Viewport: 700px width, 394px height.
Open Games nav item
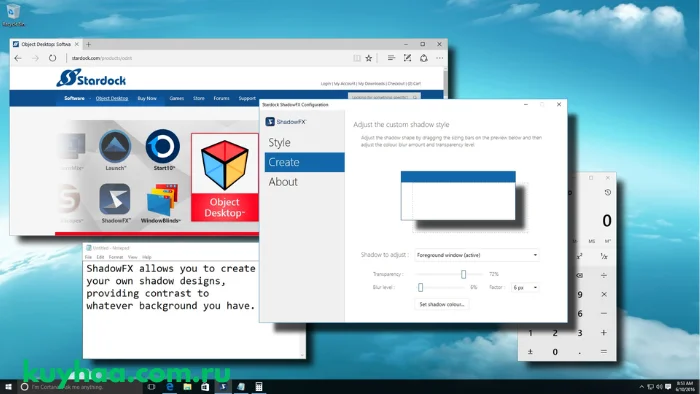176,98
